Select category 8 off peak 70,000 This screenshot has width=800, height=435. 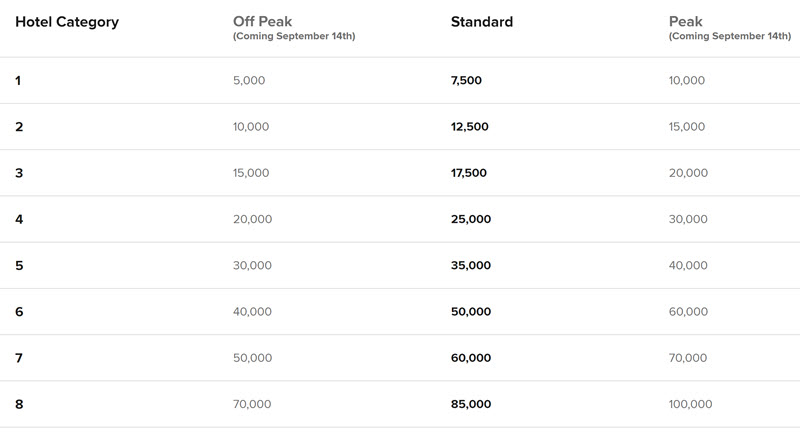(x=252, y=404)
